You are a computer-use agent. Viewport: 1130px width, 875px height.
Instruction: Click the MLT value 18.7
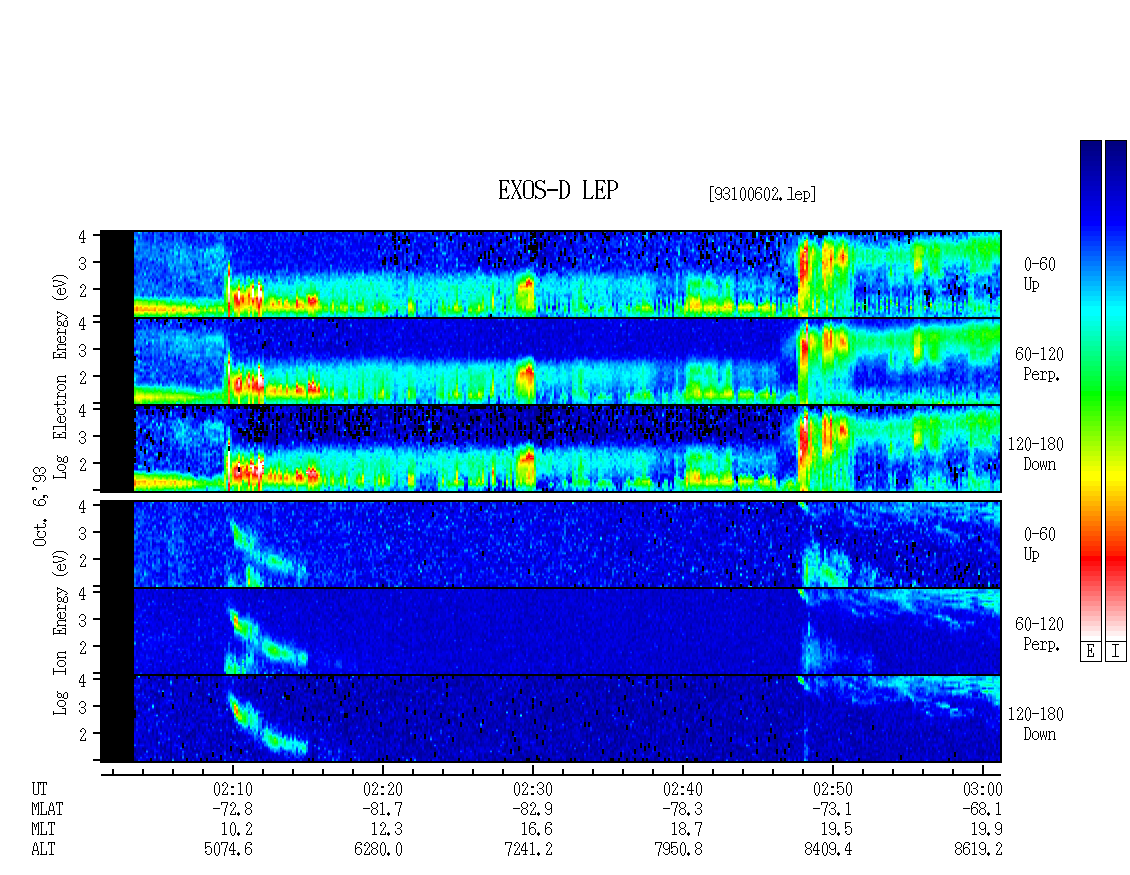687,830
